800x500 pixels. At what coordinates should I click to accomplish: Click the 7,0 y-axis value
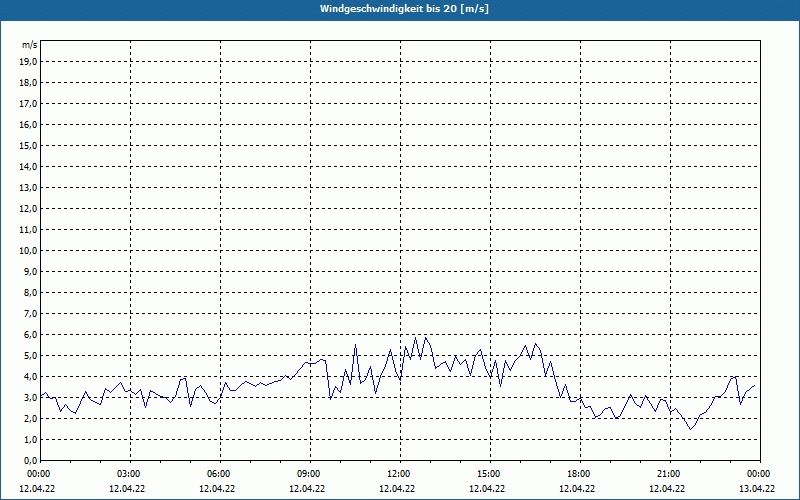[x=30, y=313]
